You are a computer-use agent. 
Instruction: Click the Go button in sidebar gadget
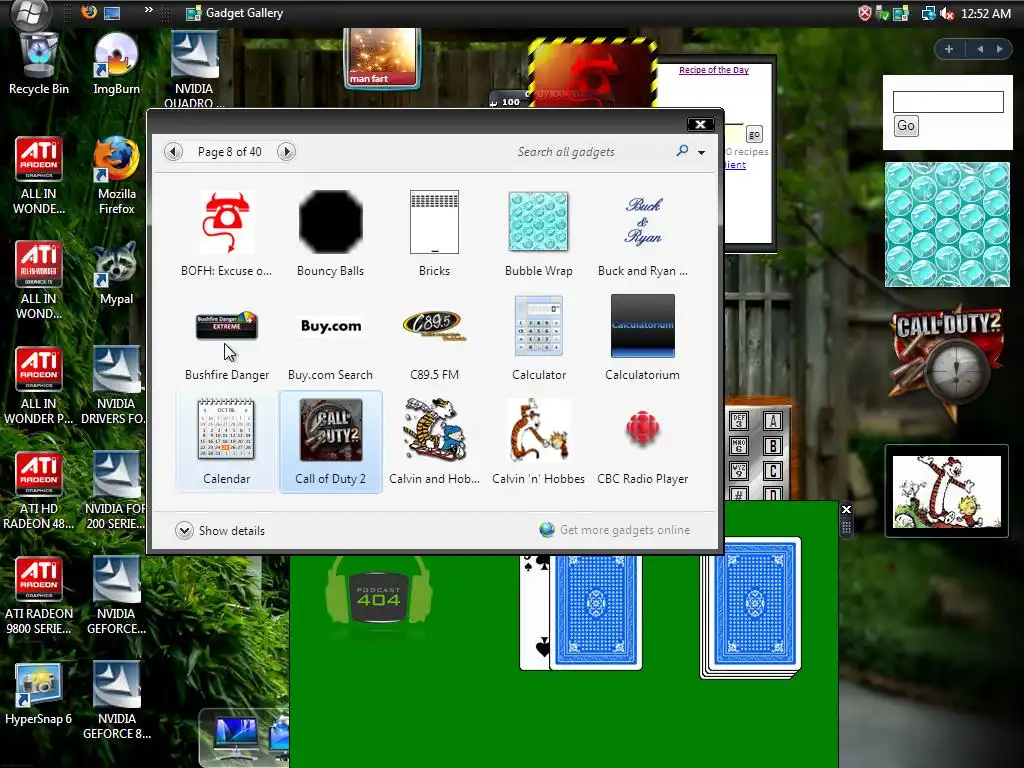point(905,125)
